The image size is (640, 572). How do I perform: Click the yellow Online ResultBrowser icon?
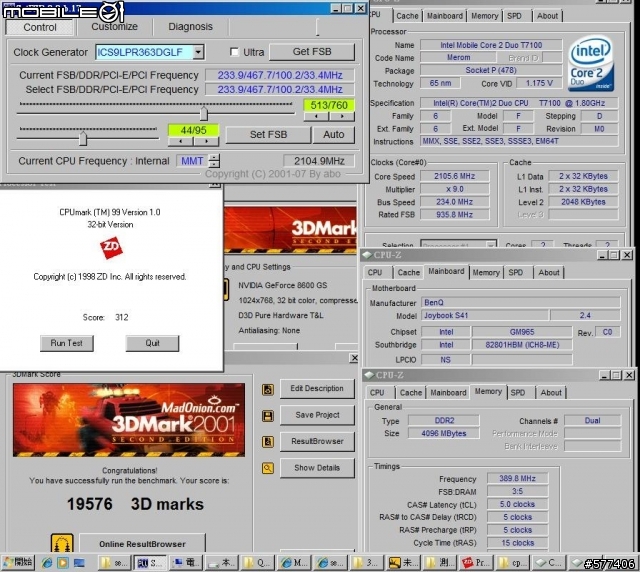point(62,543)
